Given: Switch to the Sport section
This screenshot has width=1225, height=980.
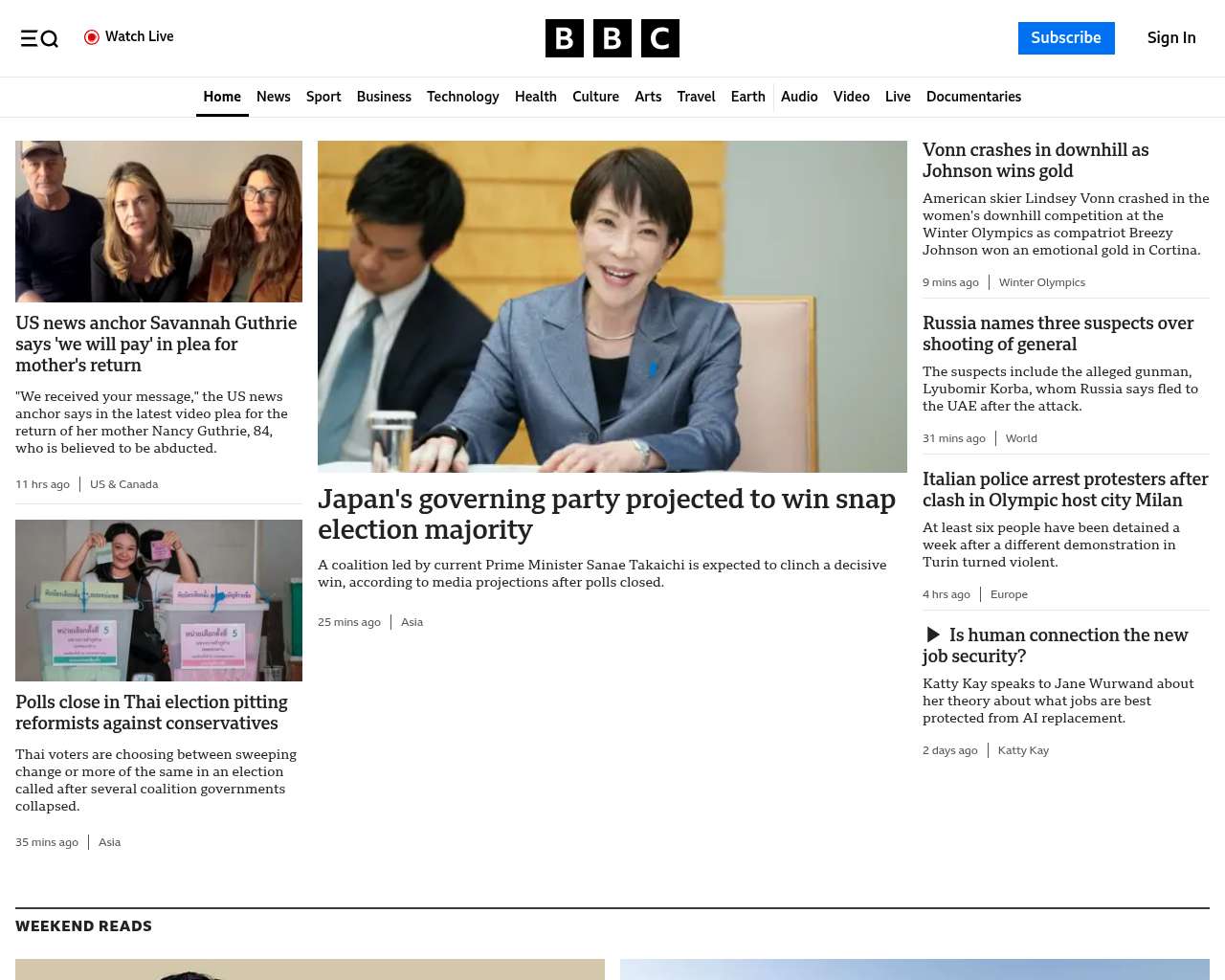Looking at the screenshot, I should tap(323, 97).
